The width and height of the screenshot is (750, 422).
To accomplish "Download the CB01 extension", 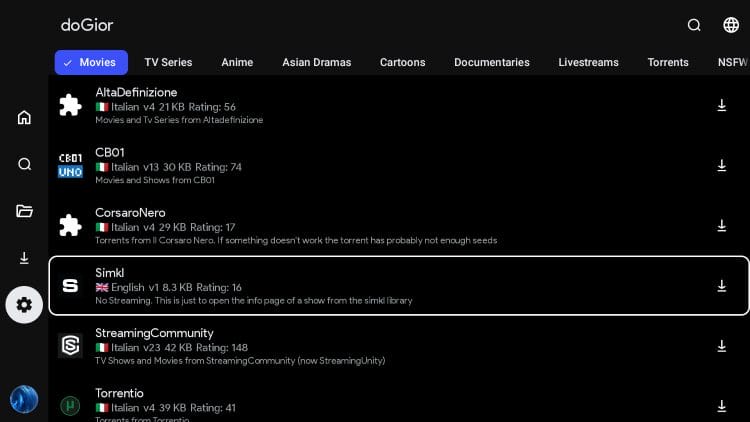I will 721,166.
